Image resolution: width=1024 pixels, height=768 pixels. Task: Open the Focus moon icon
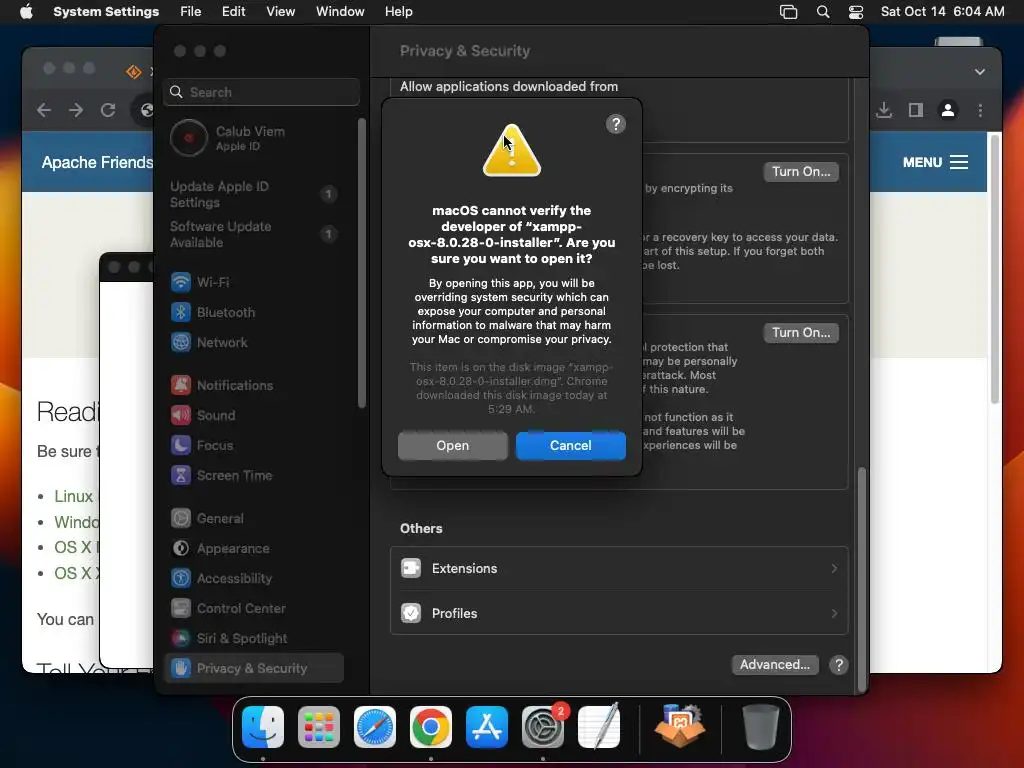[x=181, y=445]
